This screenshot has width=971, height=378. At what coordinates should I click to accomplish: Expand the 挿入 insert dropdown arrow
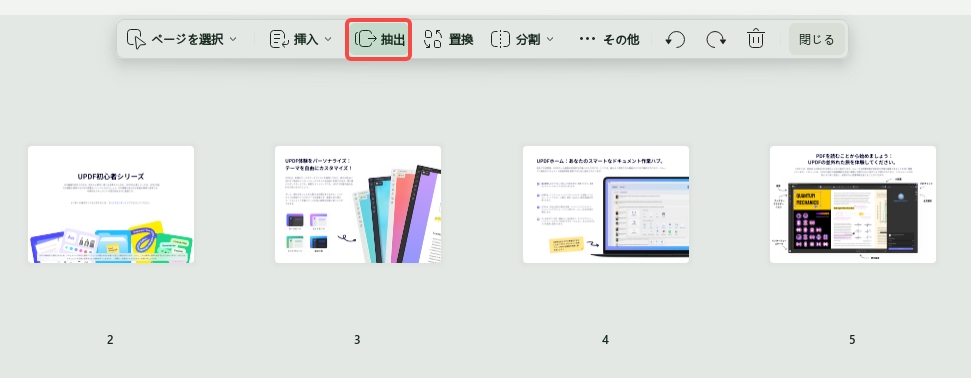328,40
